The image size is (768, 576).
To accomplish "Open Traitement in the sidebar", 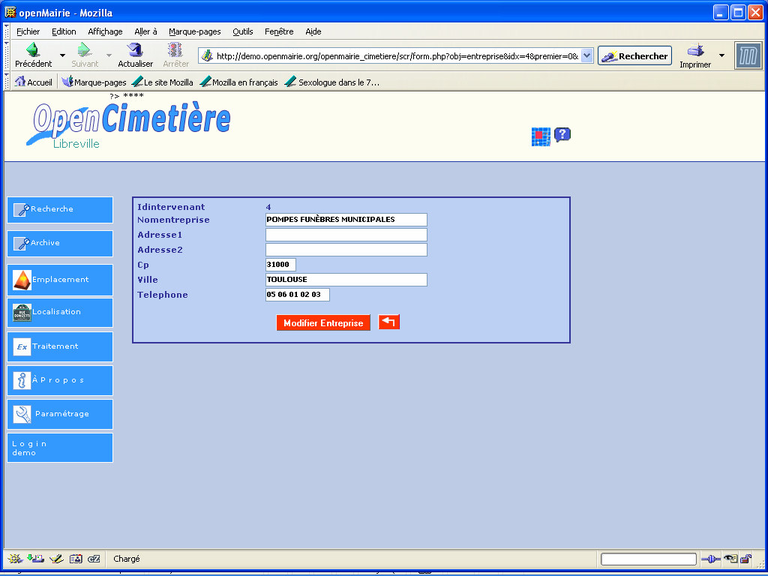I will [x=60, y=347].
